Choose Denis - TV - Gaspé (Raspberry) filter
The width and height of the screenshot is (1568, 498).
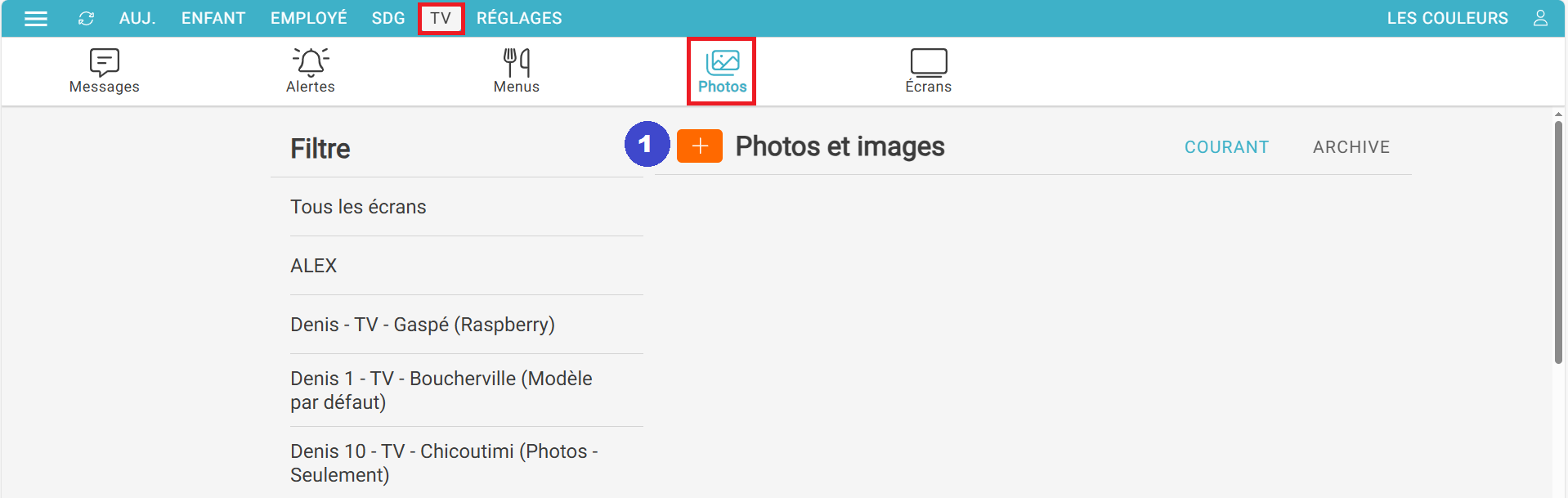point(423,325)
